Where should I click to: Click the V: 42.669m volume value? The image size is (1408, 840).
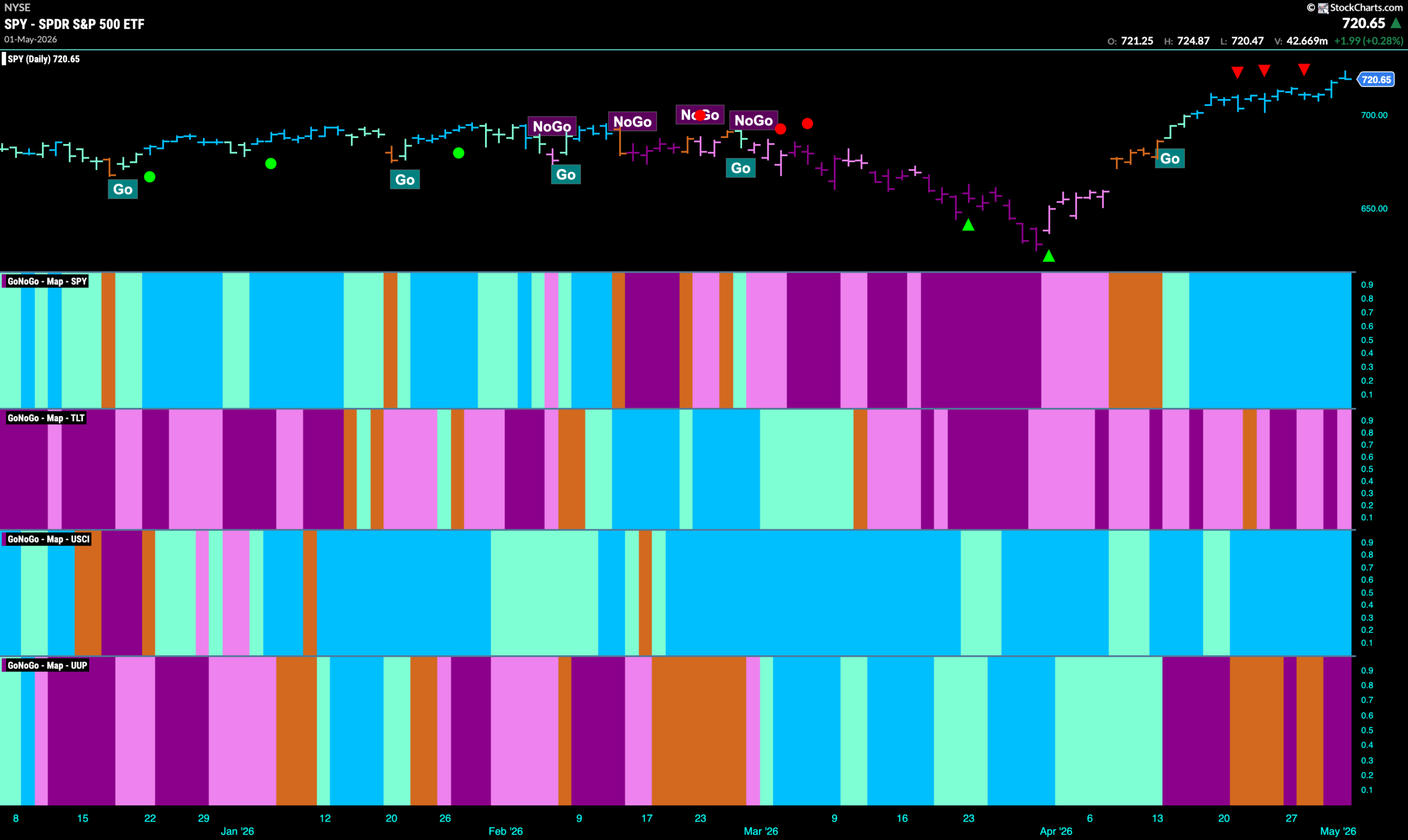1301,41
